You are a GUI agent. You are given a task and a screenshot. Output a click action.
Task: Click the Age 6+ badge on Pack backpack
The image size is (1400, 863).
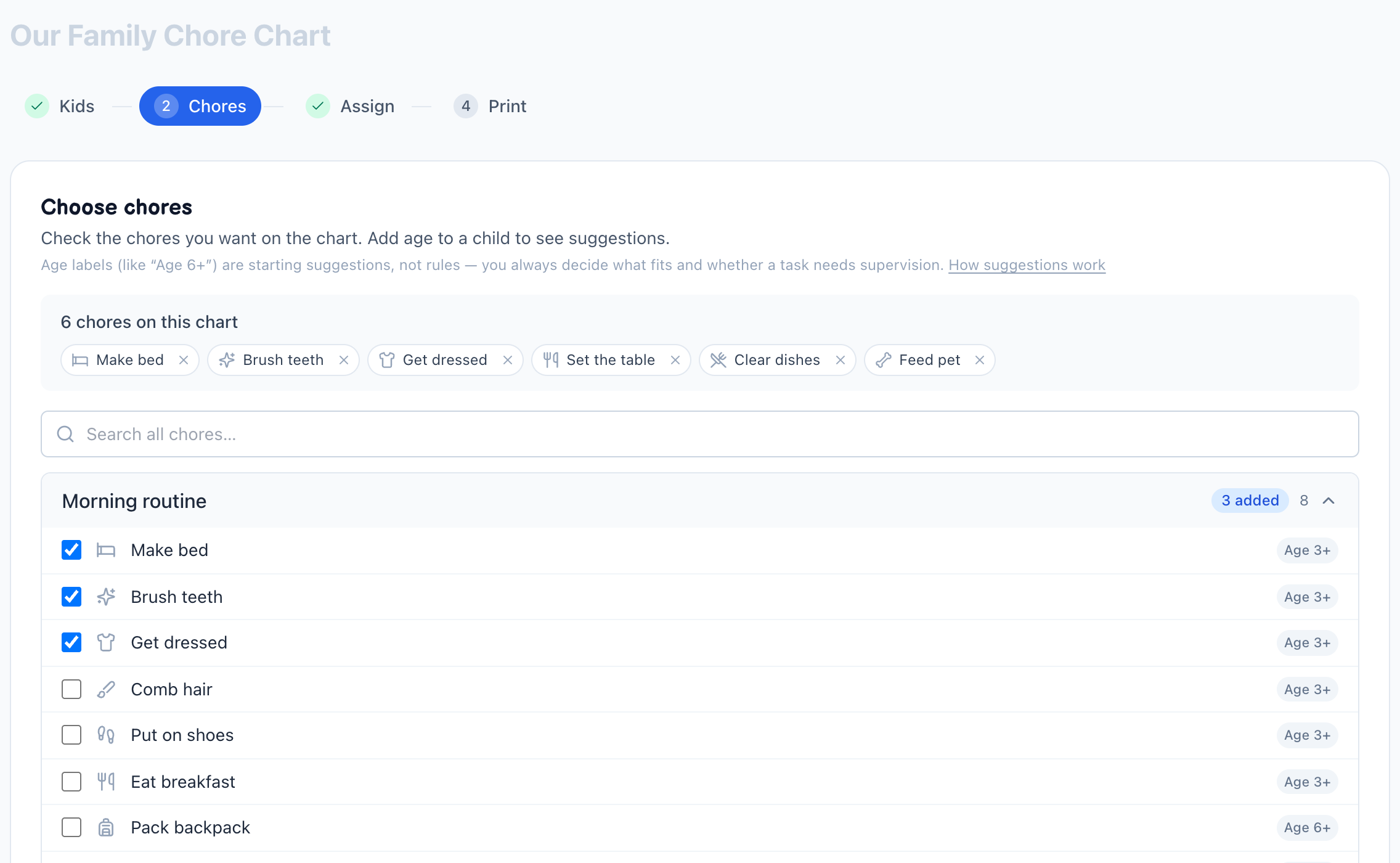coord(1307,827)
